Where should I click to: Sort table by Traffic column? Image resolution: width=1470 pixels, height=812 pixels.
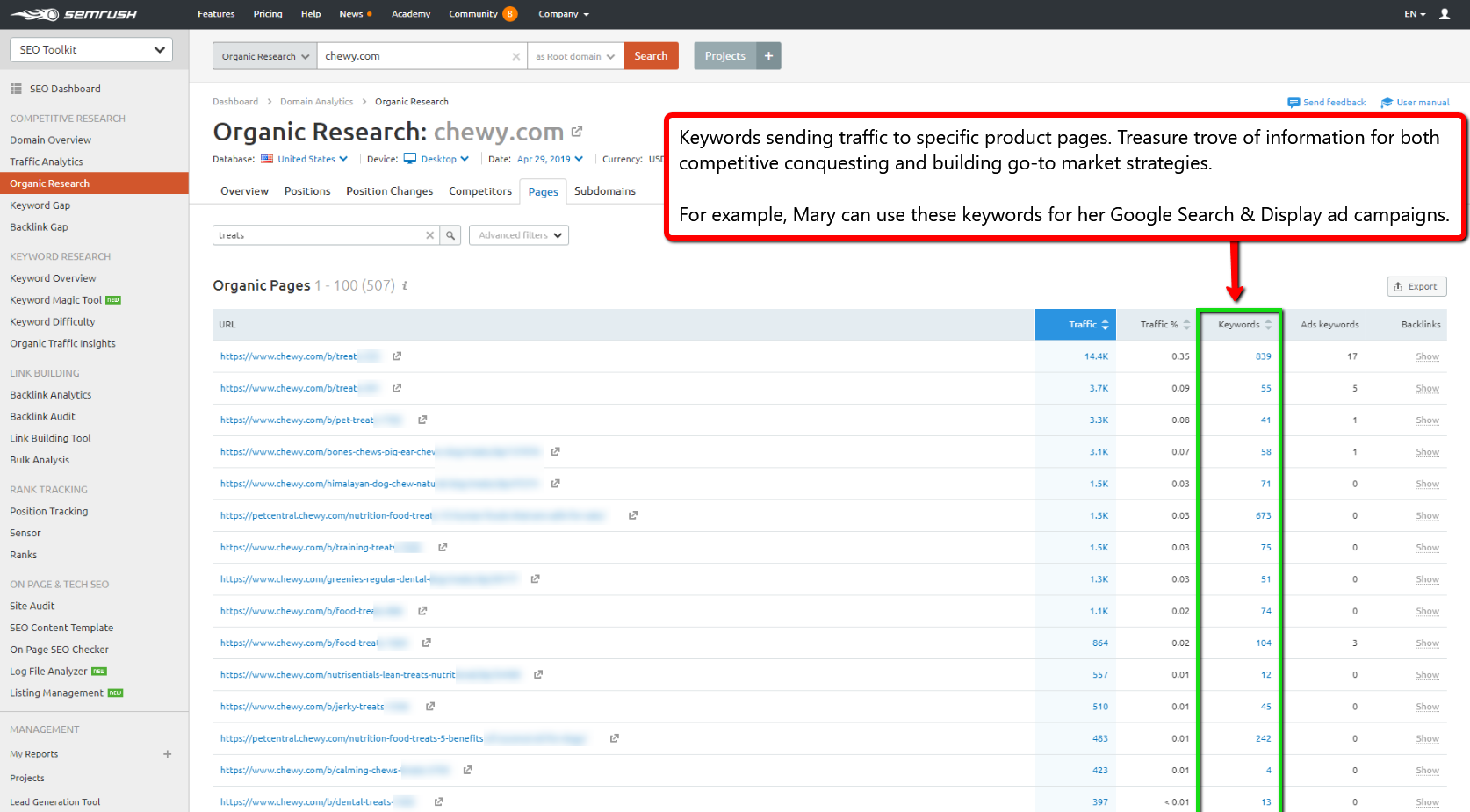[x=1076, y=325]
